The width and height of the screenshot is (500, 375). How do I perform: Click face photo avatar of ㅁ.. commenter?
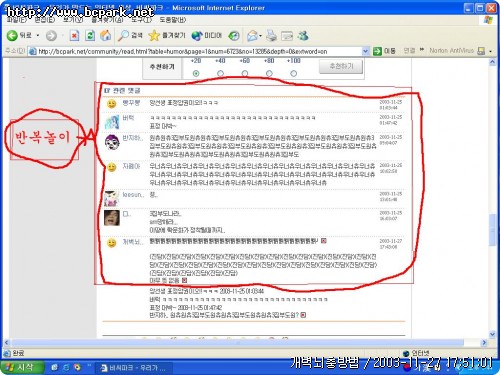click(x=112, y=218)
